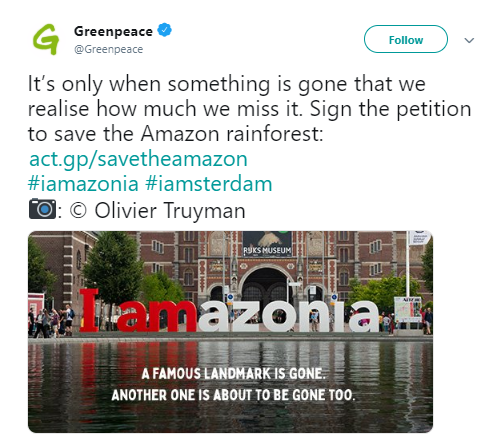Open the act.gp/savetheamazon link
The width and height of the screenshot is (497, 446).
138,159
